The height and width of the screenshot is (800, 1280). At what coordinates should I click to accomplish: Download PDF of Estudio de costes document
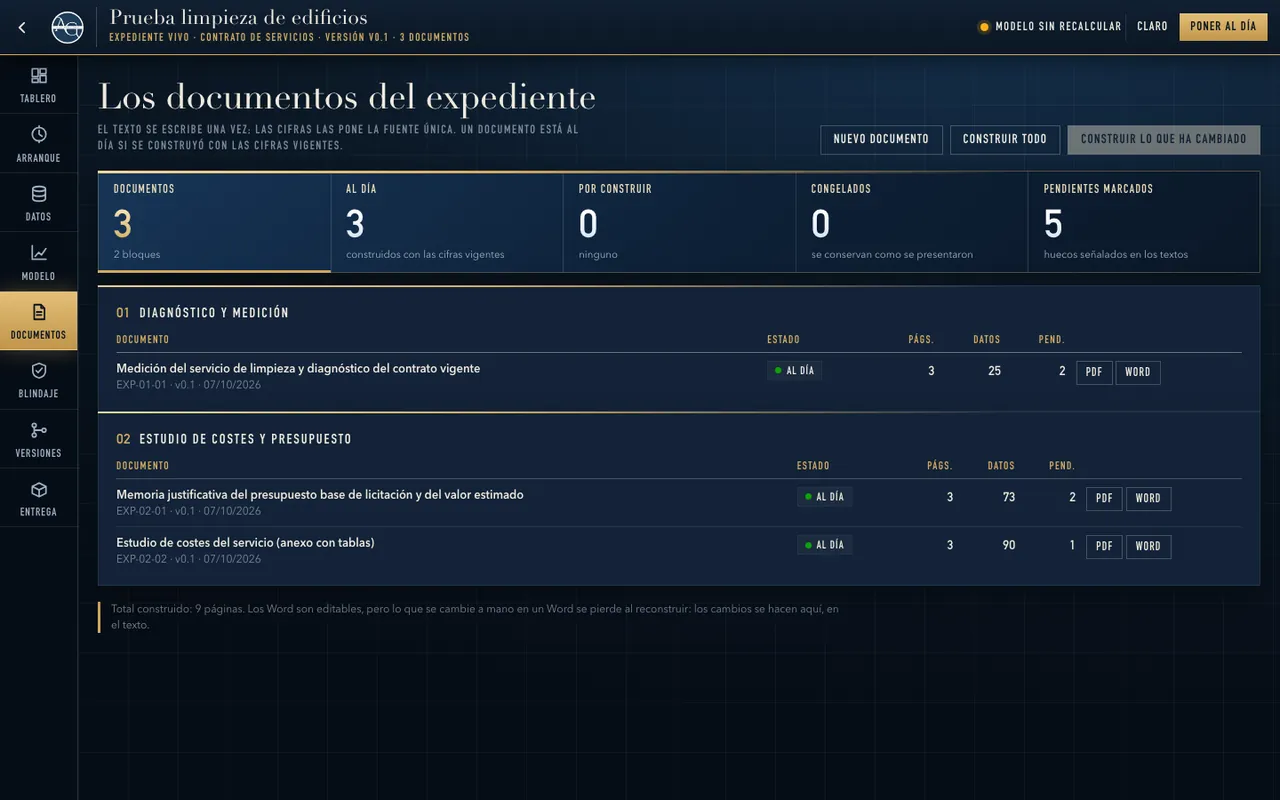[x=1104, y=546]
